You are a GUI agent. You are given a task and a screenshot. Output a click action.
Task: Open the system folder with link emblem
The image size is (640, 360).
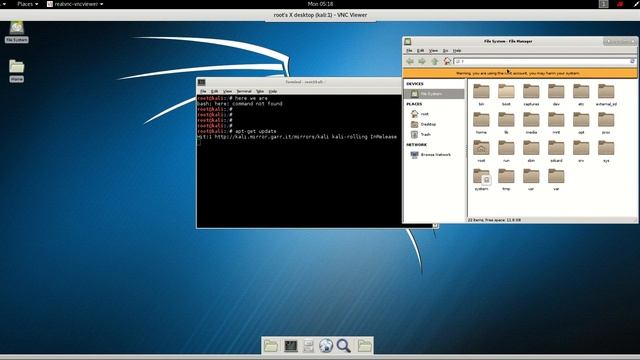(482, 180)
